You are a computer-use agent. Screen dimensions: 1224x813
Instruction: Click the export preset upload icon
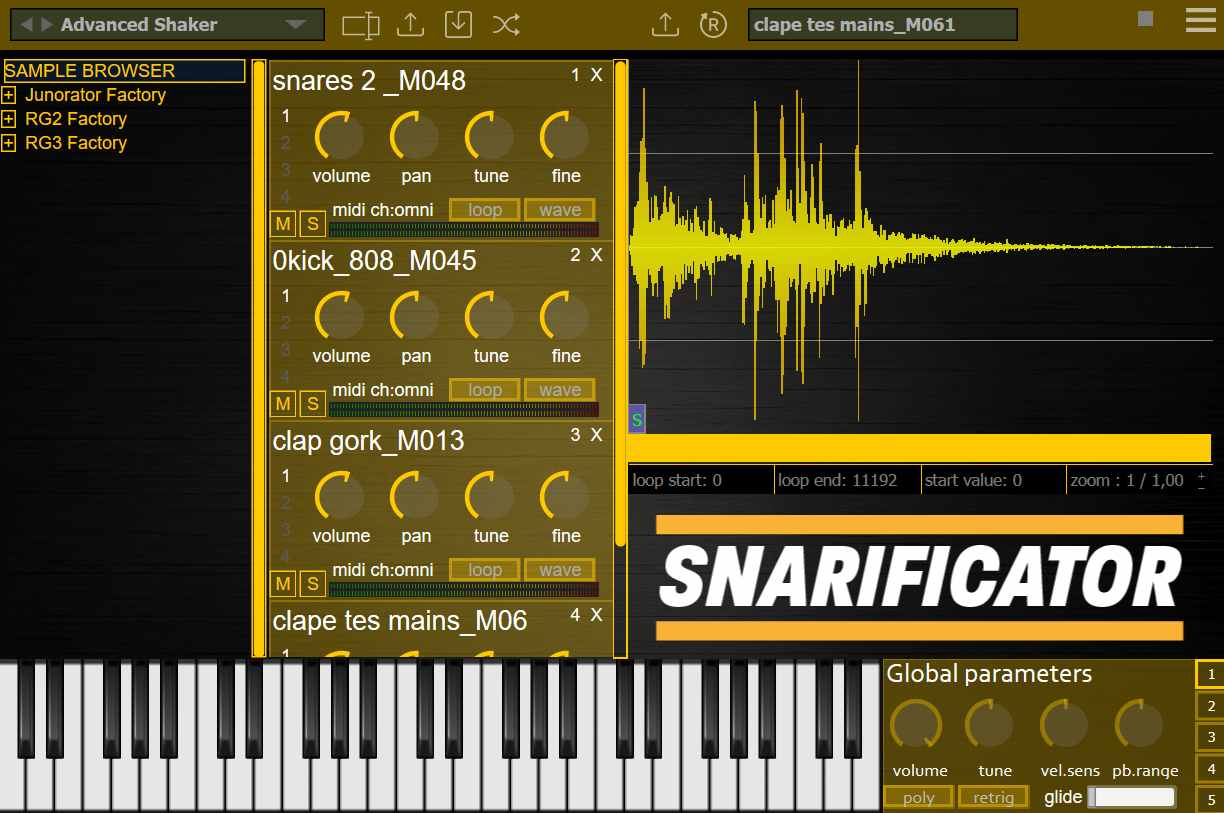(409, 25)
